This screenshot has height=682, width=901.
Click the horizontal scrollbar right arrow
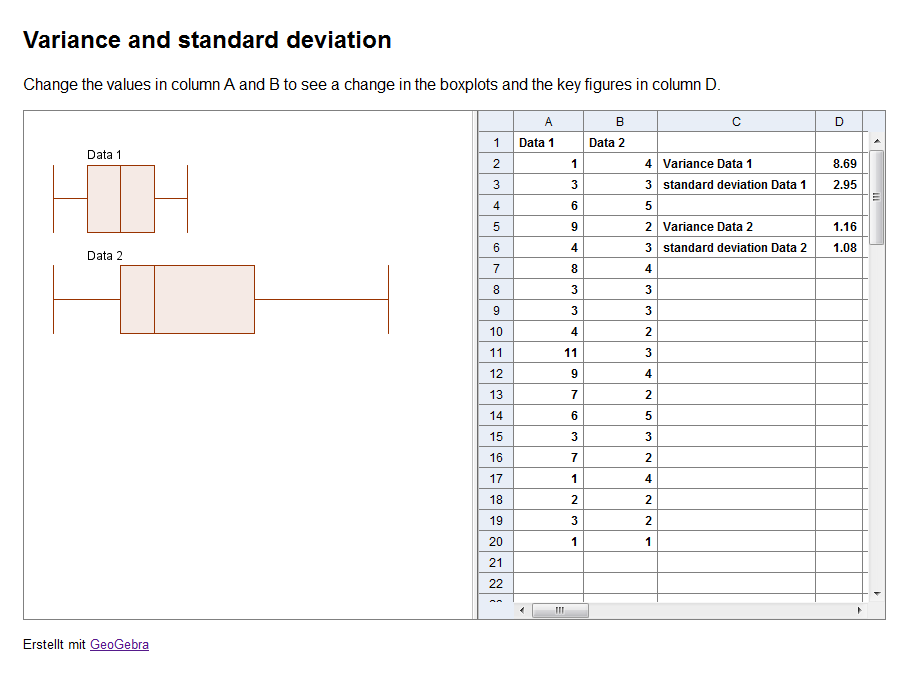(859, 610)
